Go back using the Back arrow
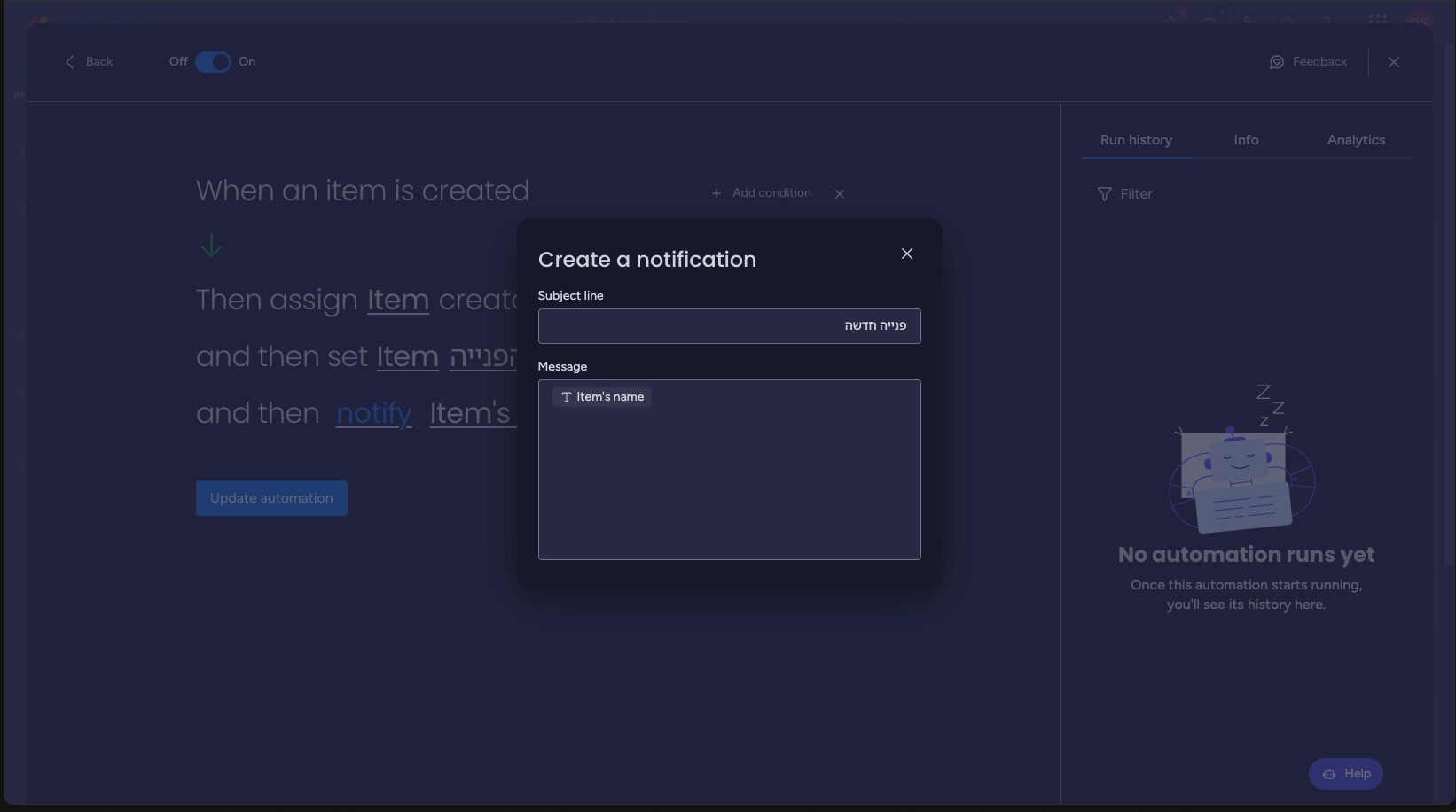 89,62
